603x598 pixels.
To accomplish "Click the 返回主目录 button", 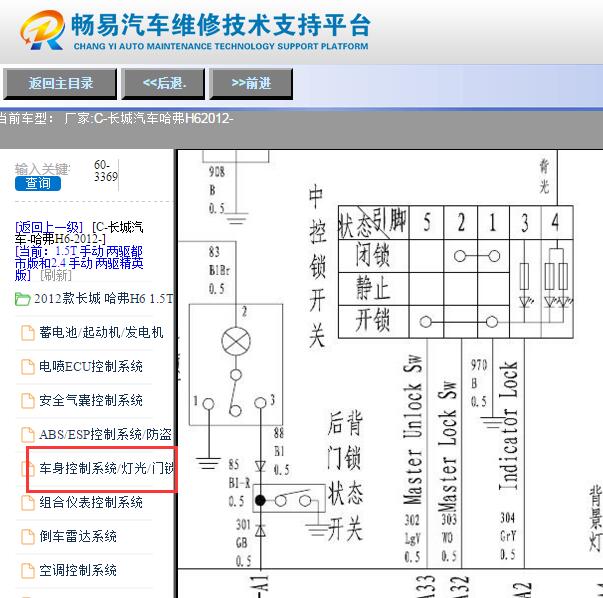I will pyautogui.click(x=60, y=83).
